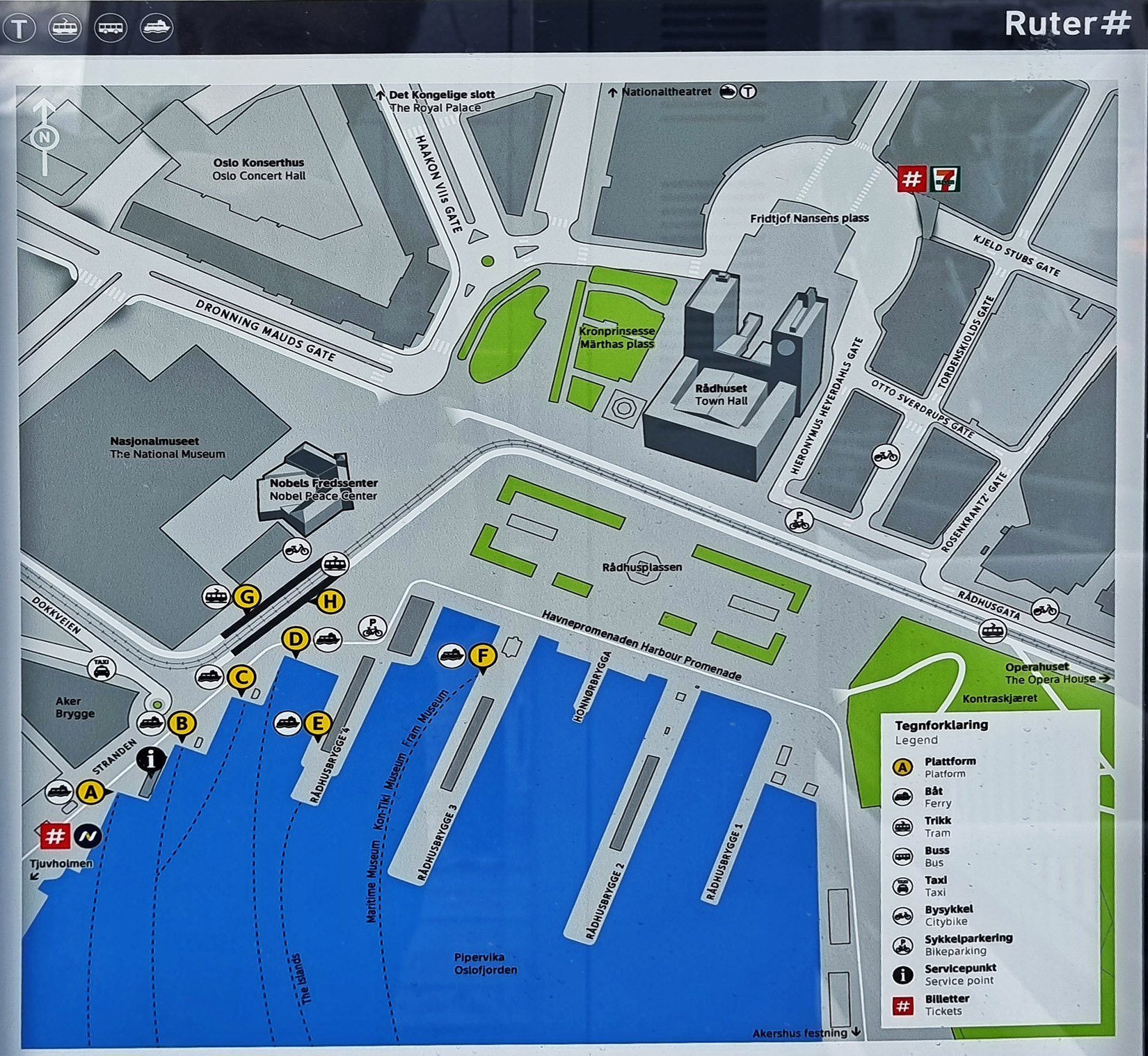The image size is (1148, 1056).
Task: Click the Aker Brygge label
Action: pos(74,707)
